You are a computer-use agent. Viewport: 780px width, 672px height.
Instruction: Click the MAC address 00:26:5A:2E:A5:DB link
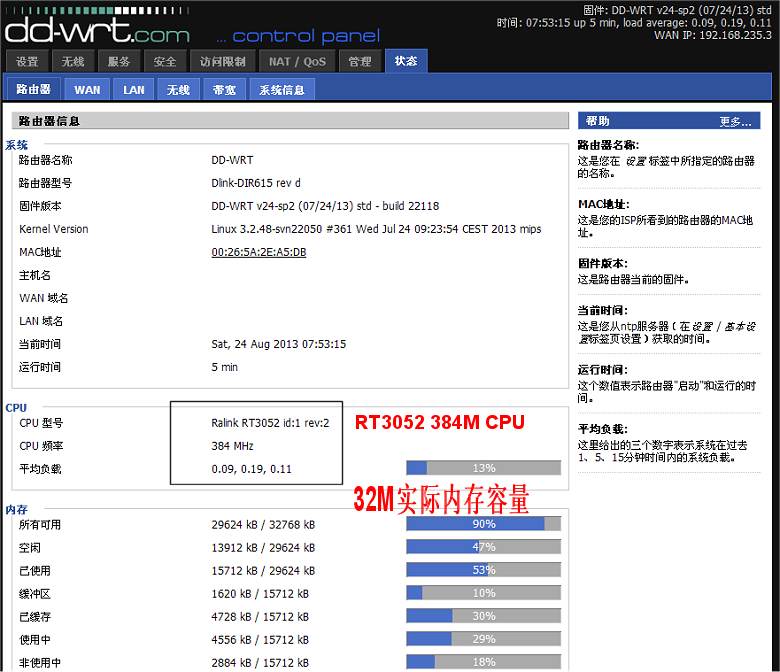(258, 252)
